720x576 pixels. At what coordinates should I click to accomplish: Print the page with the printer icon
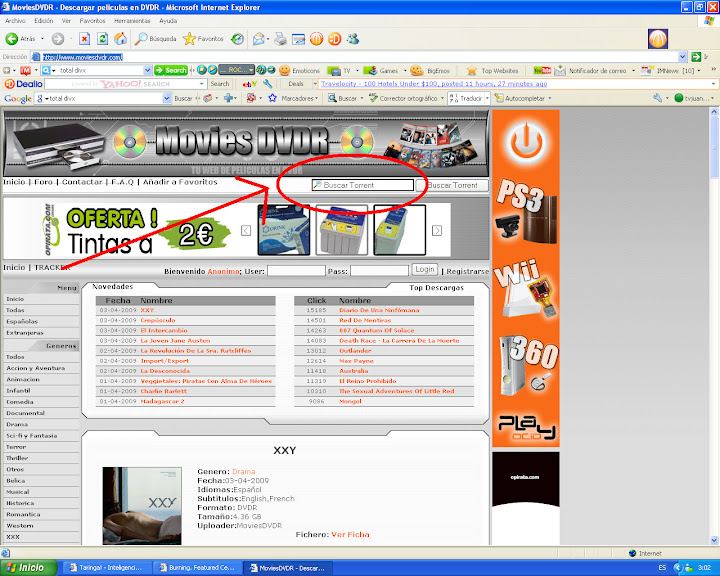pyautogui.click(x=280, y=39)
